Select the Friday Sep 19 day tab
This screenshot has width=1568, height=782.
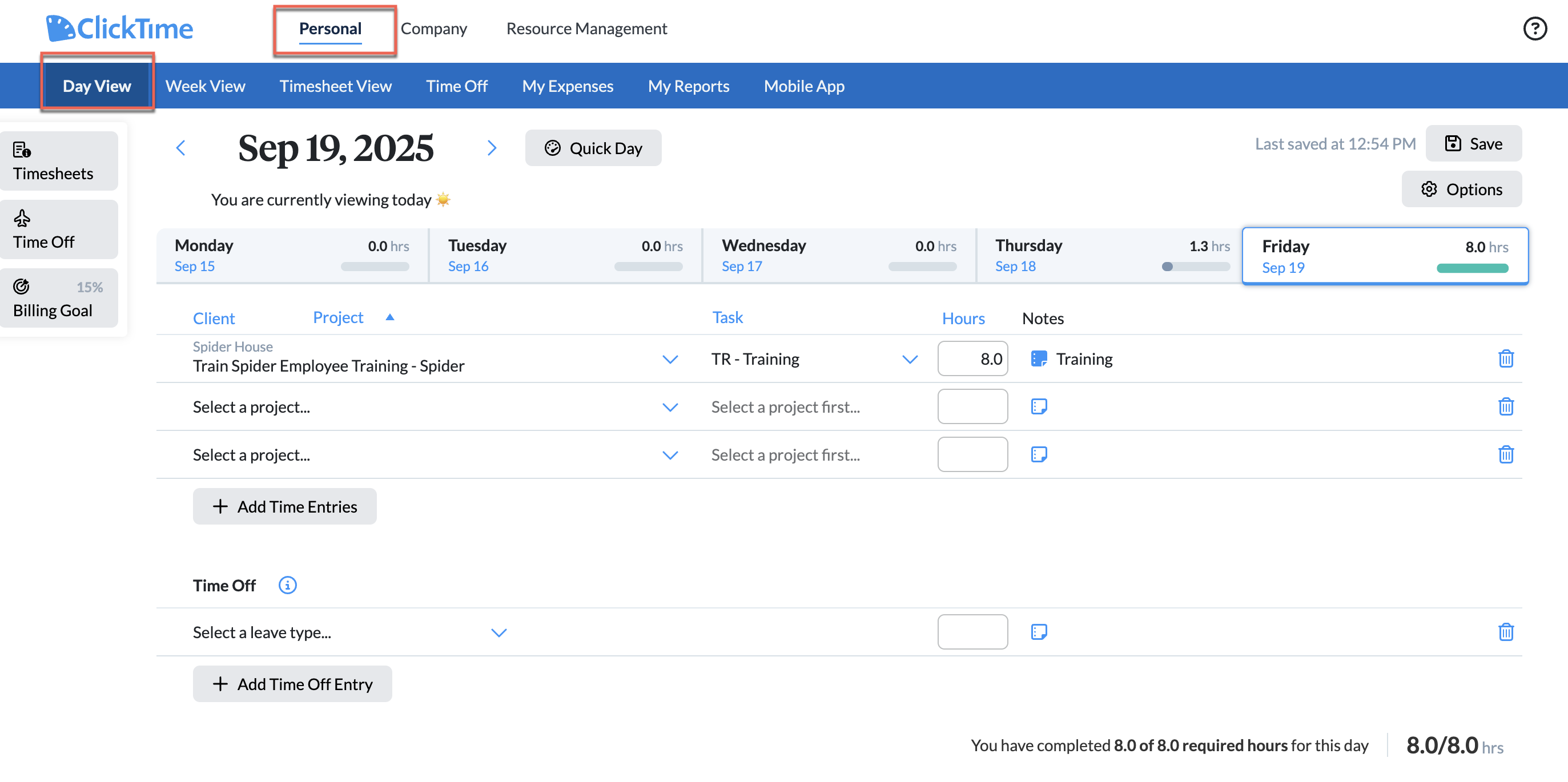coord(1385,256)
